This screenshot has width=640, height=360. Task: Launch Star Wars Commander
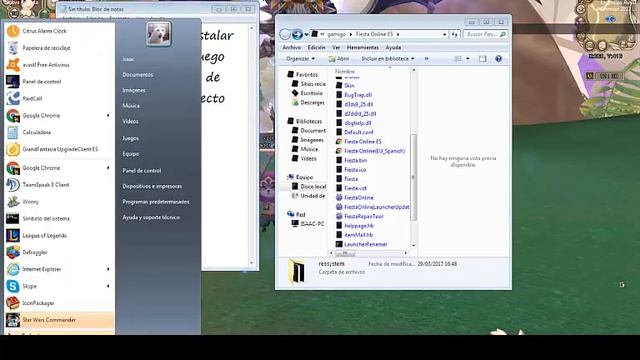tap(59, 320)
